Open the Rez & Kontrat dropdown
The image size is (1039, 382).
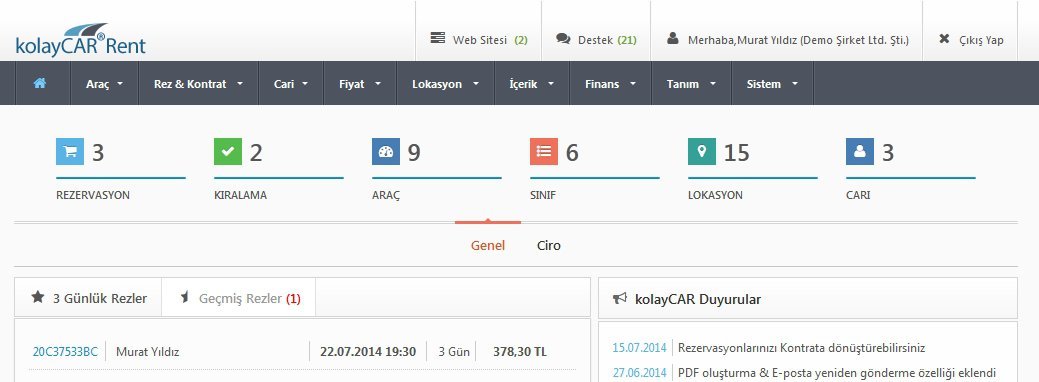point(198,84)
